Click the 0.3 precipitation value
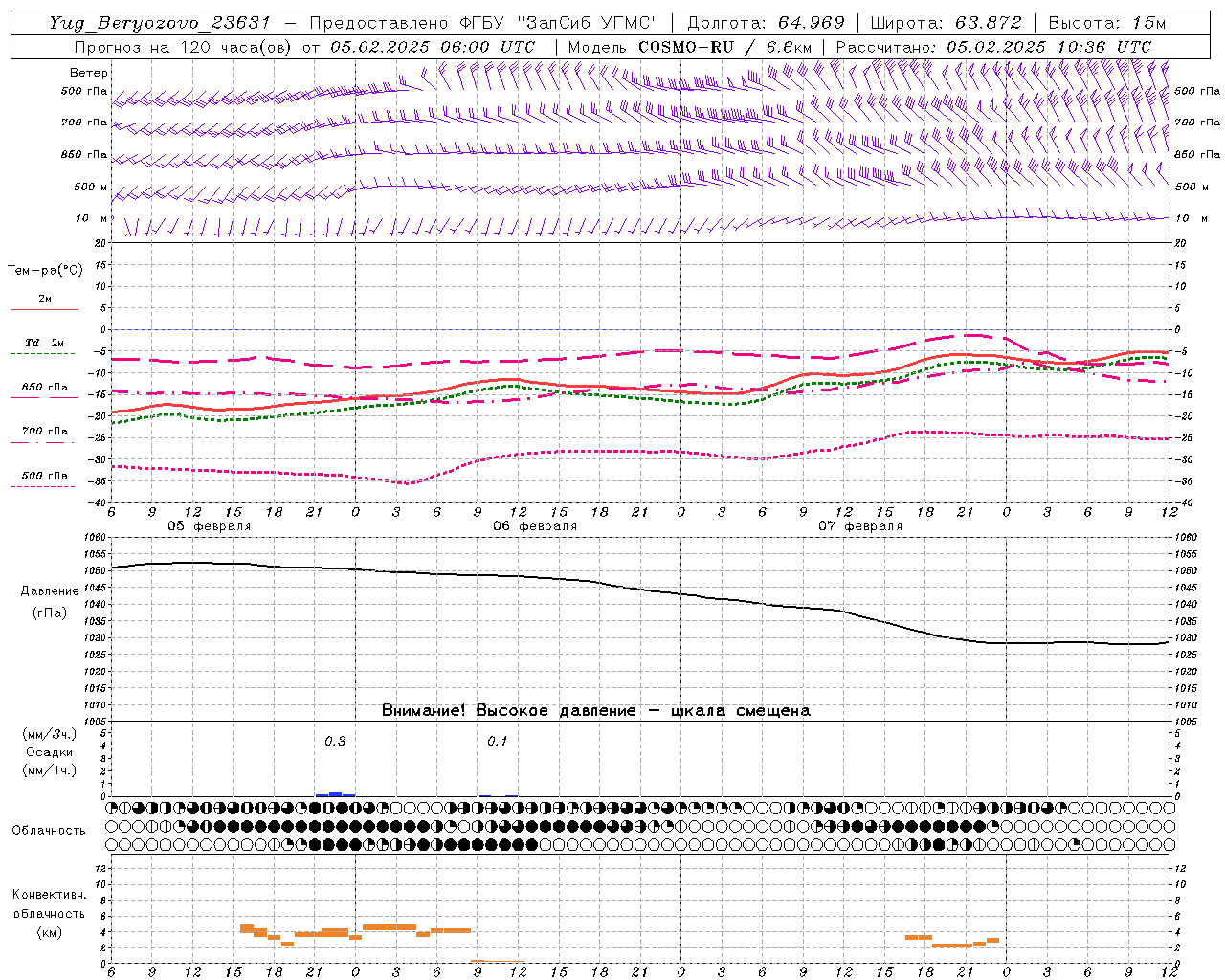This screenshot has height=980, width=1225. click(335, 742)
